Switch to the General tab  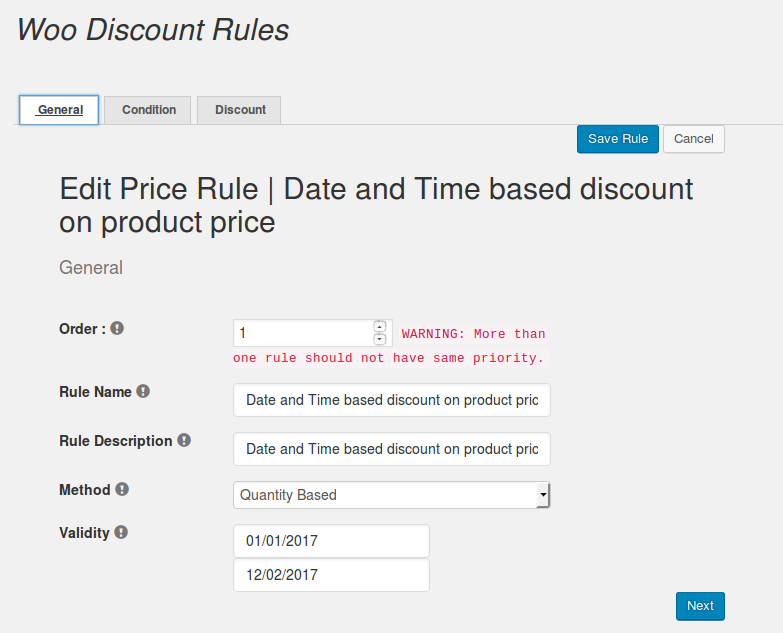59,110
